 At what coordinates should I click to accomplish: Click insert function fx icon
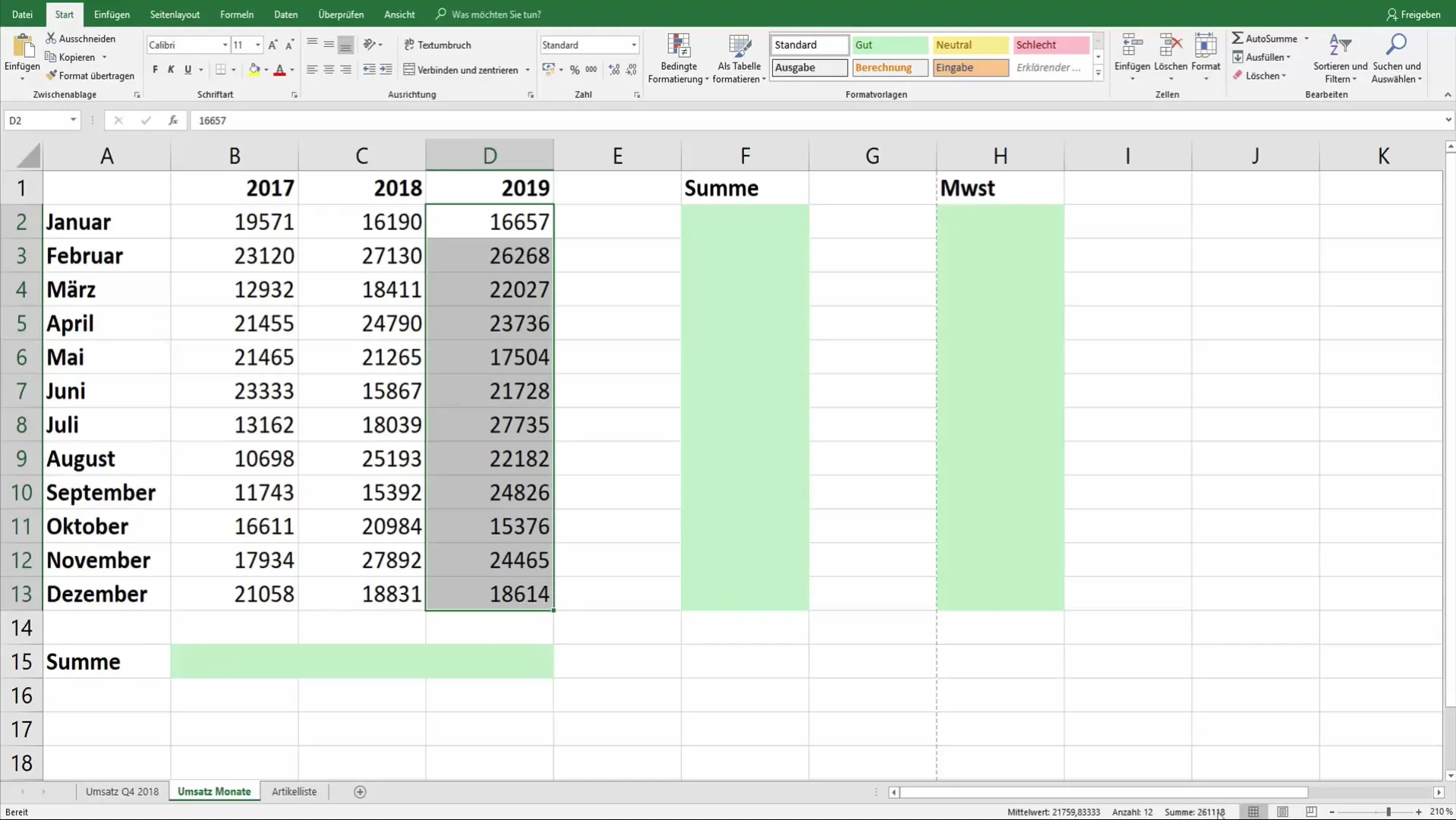coord(173,120)
